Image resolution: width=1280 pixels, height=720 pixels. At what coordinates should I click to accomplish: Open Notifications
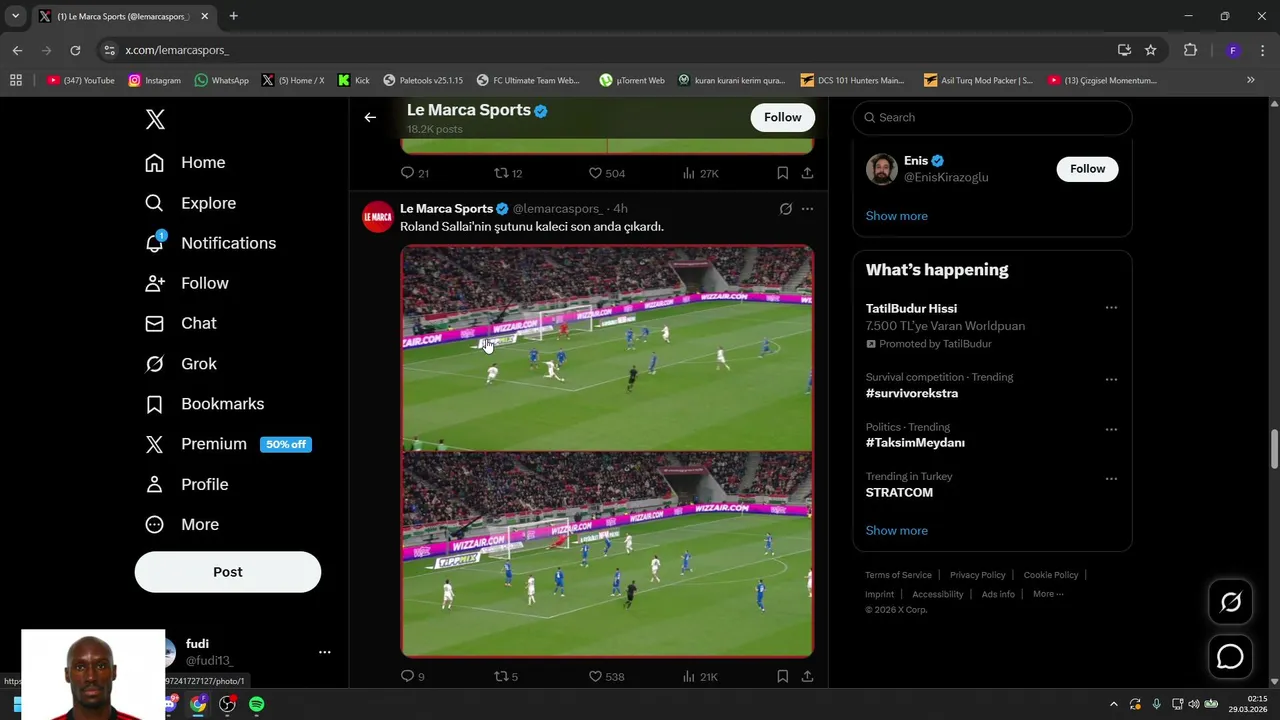click(210, 243)
